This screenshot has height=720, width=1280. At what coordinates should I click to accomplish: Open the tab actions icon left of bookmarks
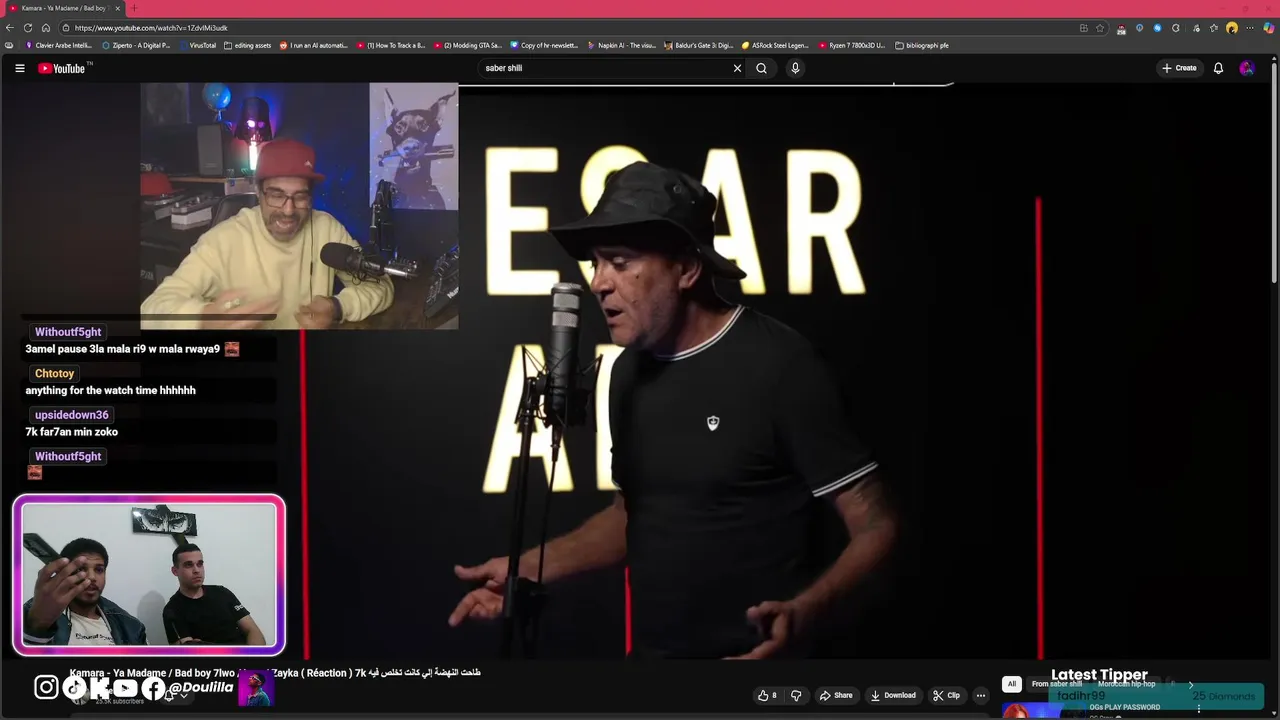click(x=9, y=45)
